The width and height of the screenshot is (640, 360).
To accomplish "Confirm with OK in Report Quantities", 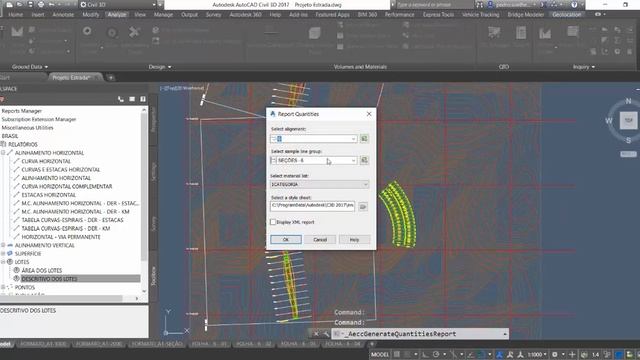I will pos(286,240).
